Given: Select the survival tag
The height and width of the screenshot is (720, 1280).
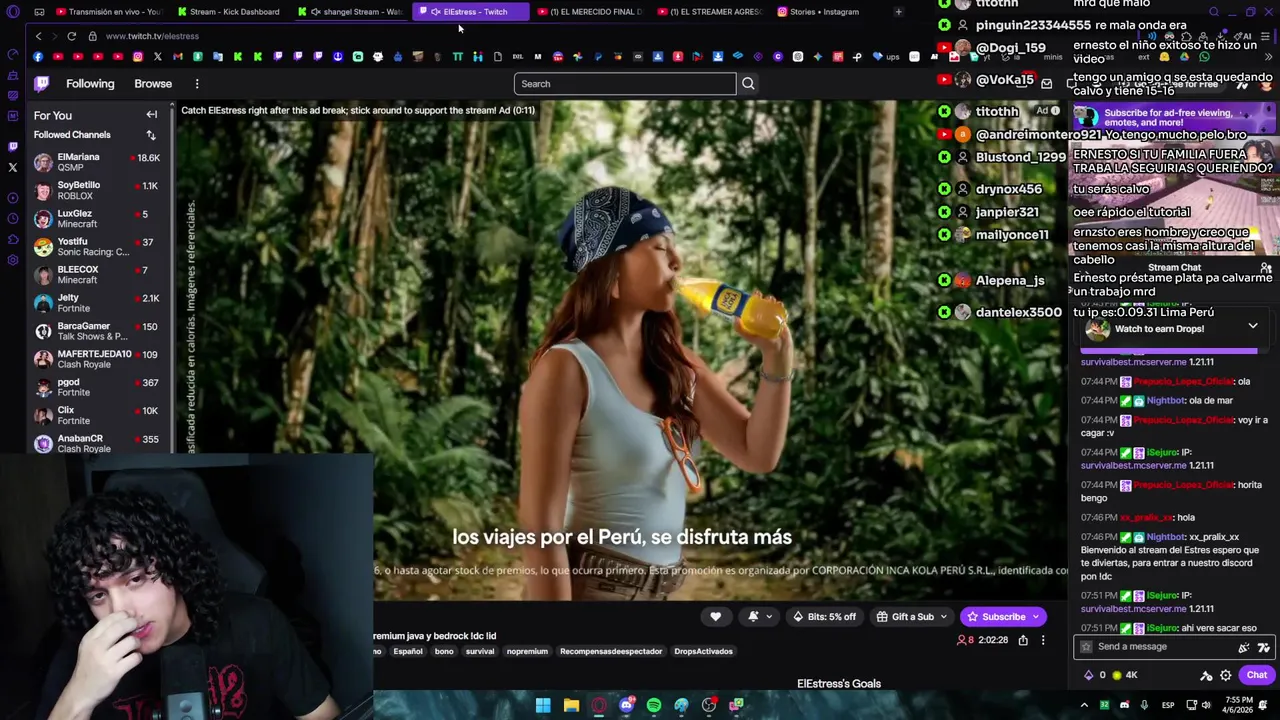Looking at the screenshot, I should (480, 652).
